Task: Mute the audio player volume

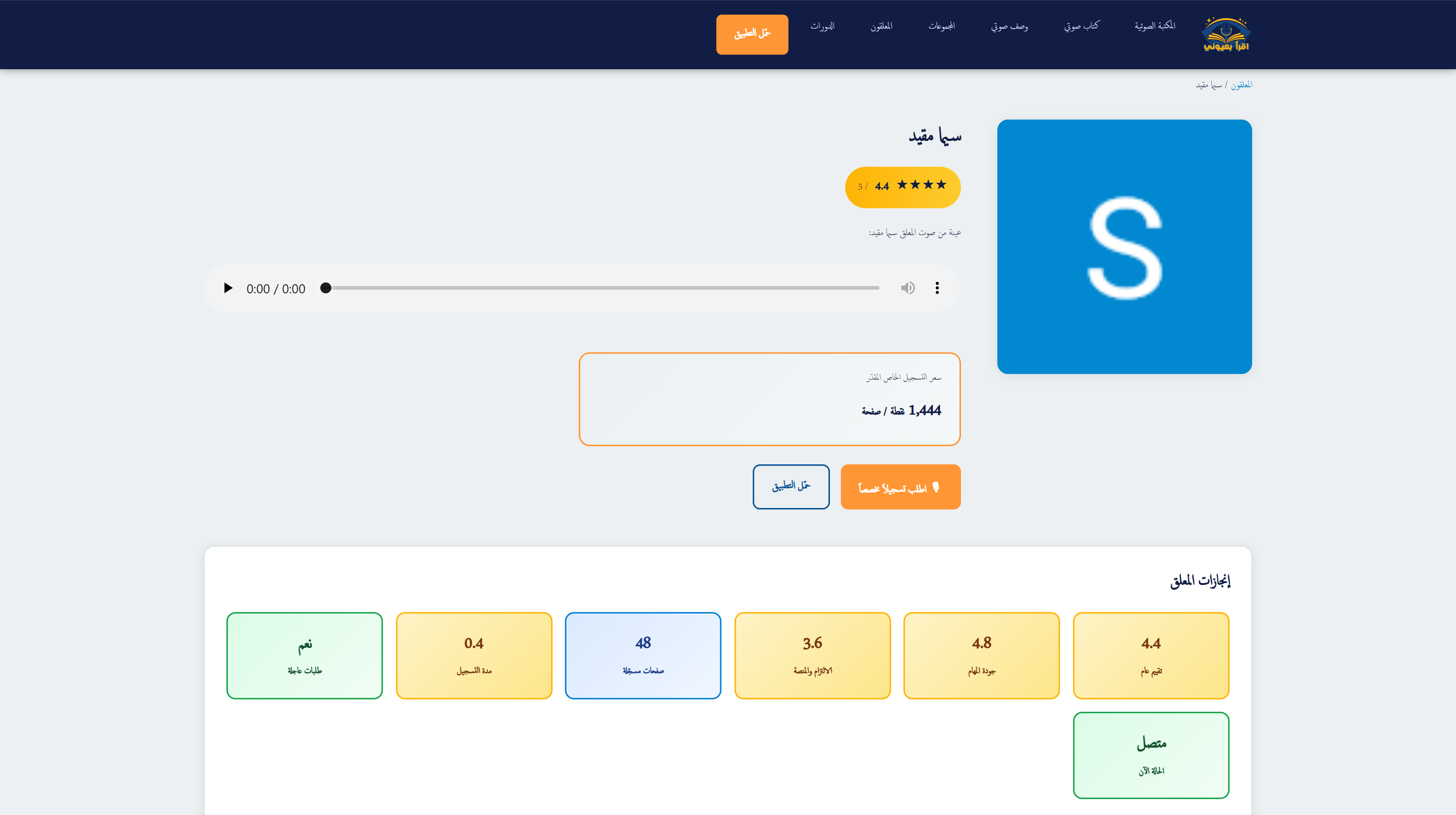Action: [x=908, y=288]
